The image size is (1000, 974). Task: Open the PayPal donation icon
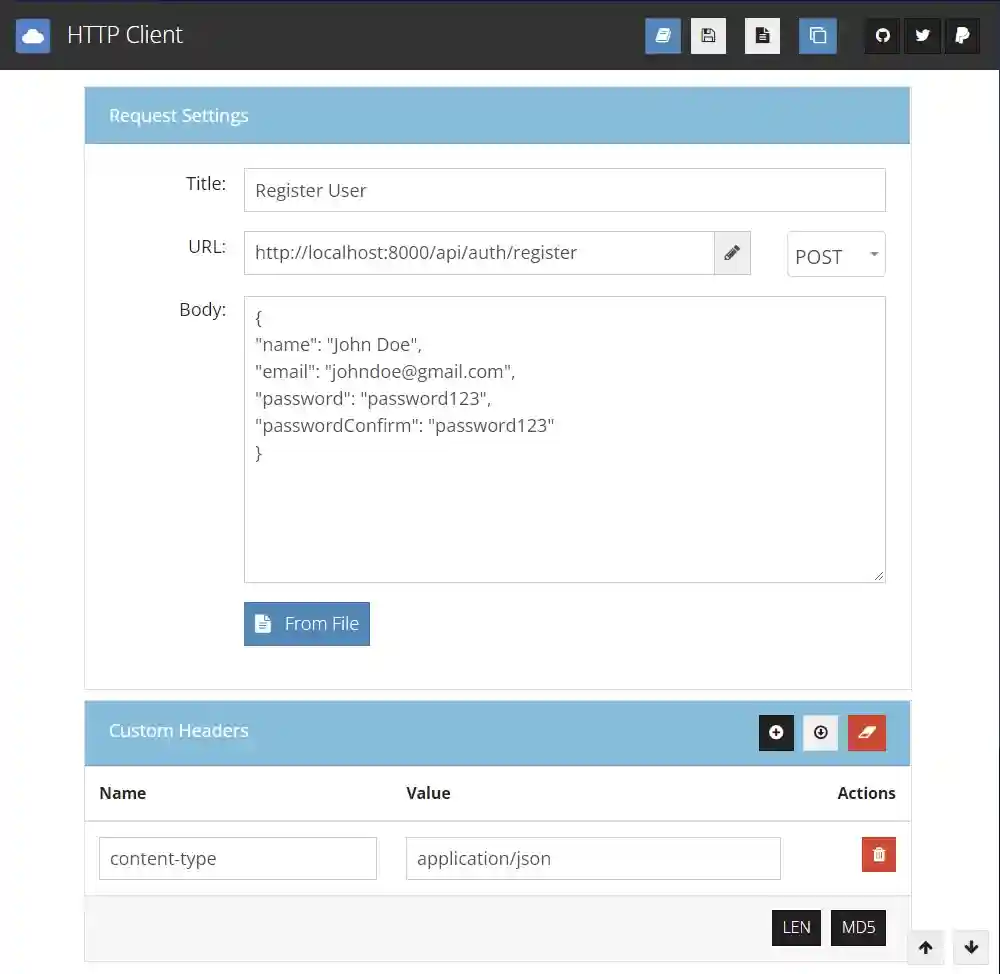click(x=962, y=35)
